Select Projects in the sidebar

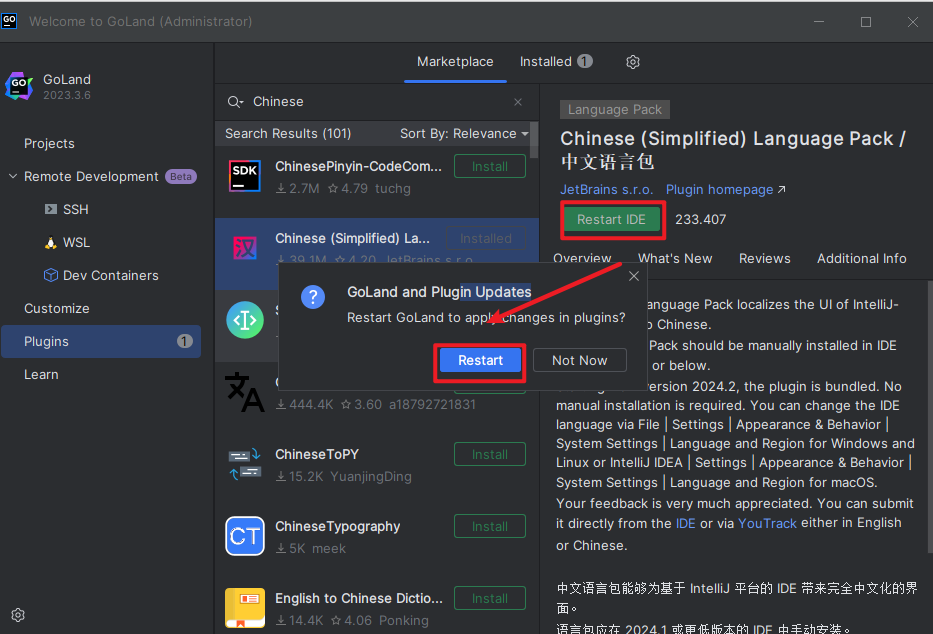[49, 143]
